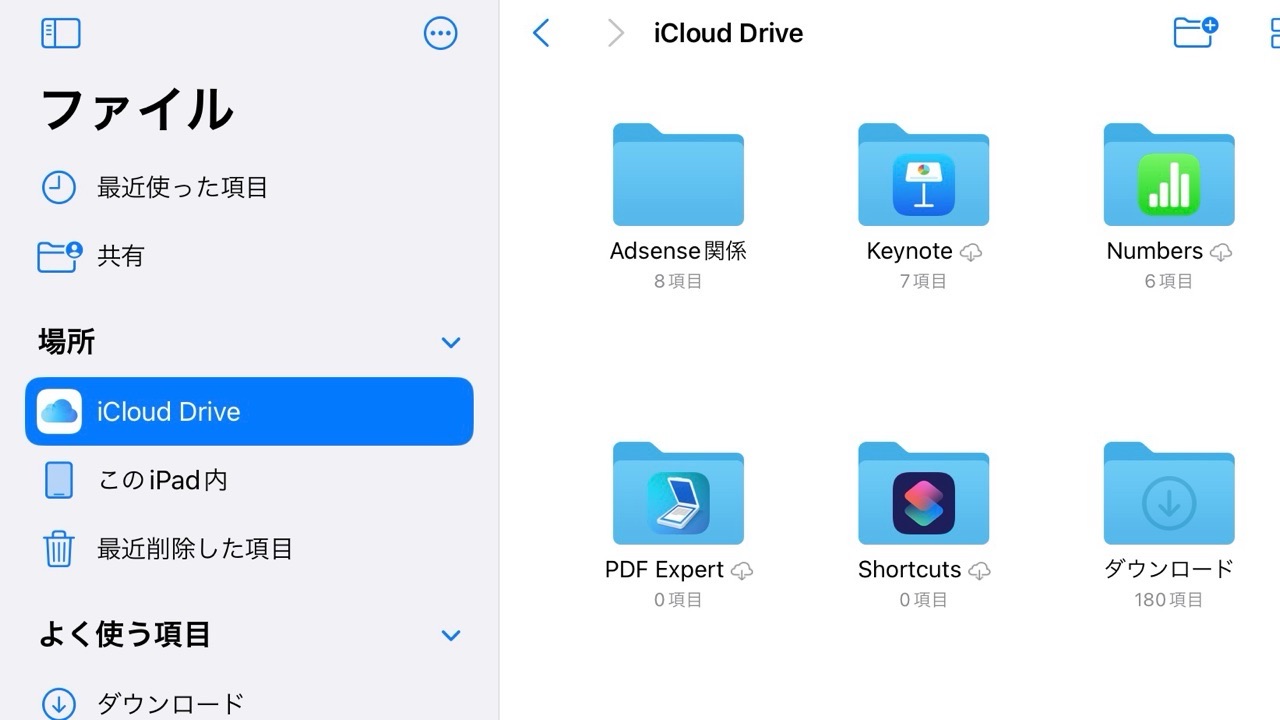Open the ダウンロード folder in iCloud Drive

click(1168, 494)
